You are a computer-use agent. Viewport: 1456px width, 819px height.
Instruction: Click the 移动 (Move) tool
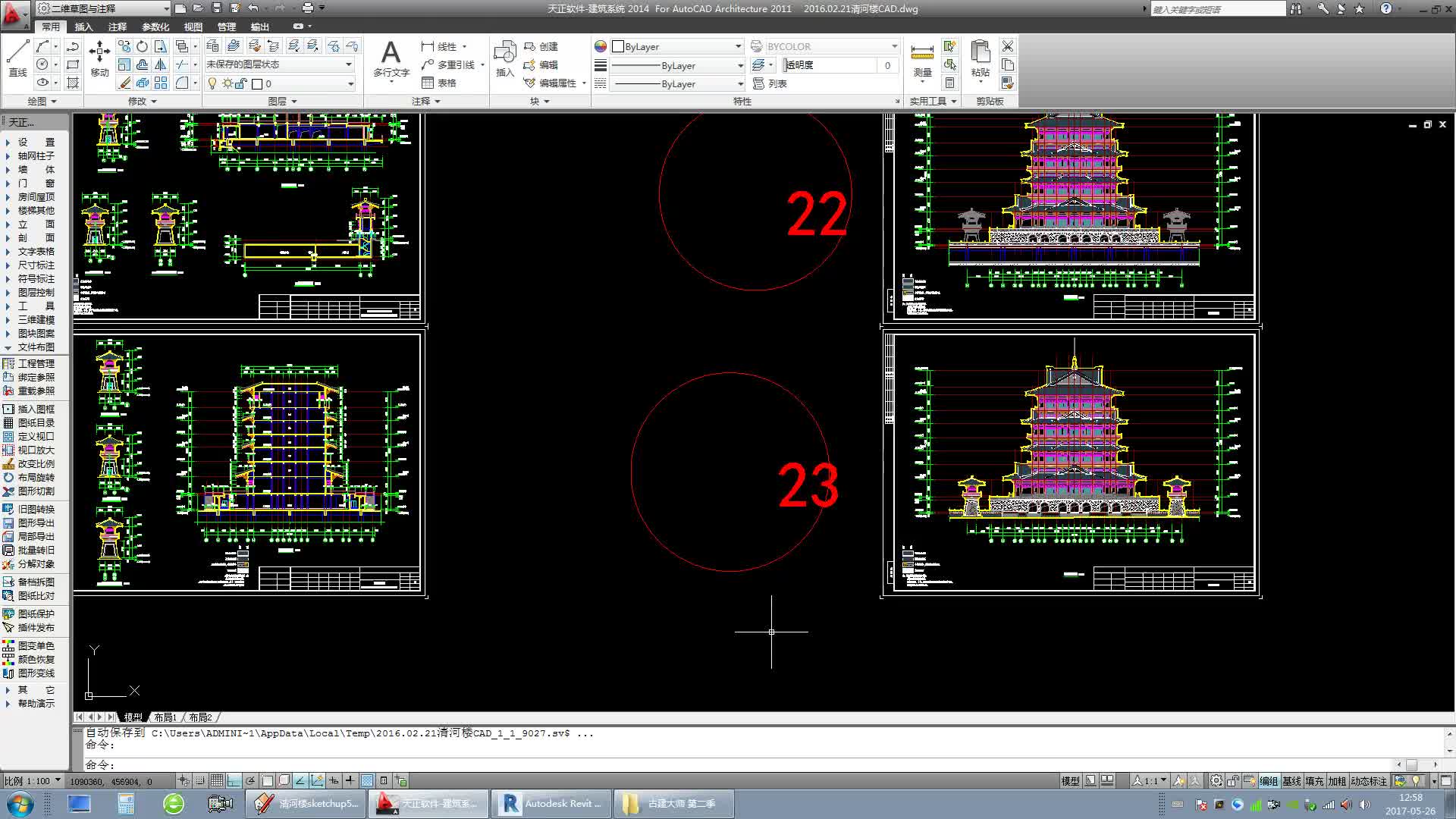[99, 58]
